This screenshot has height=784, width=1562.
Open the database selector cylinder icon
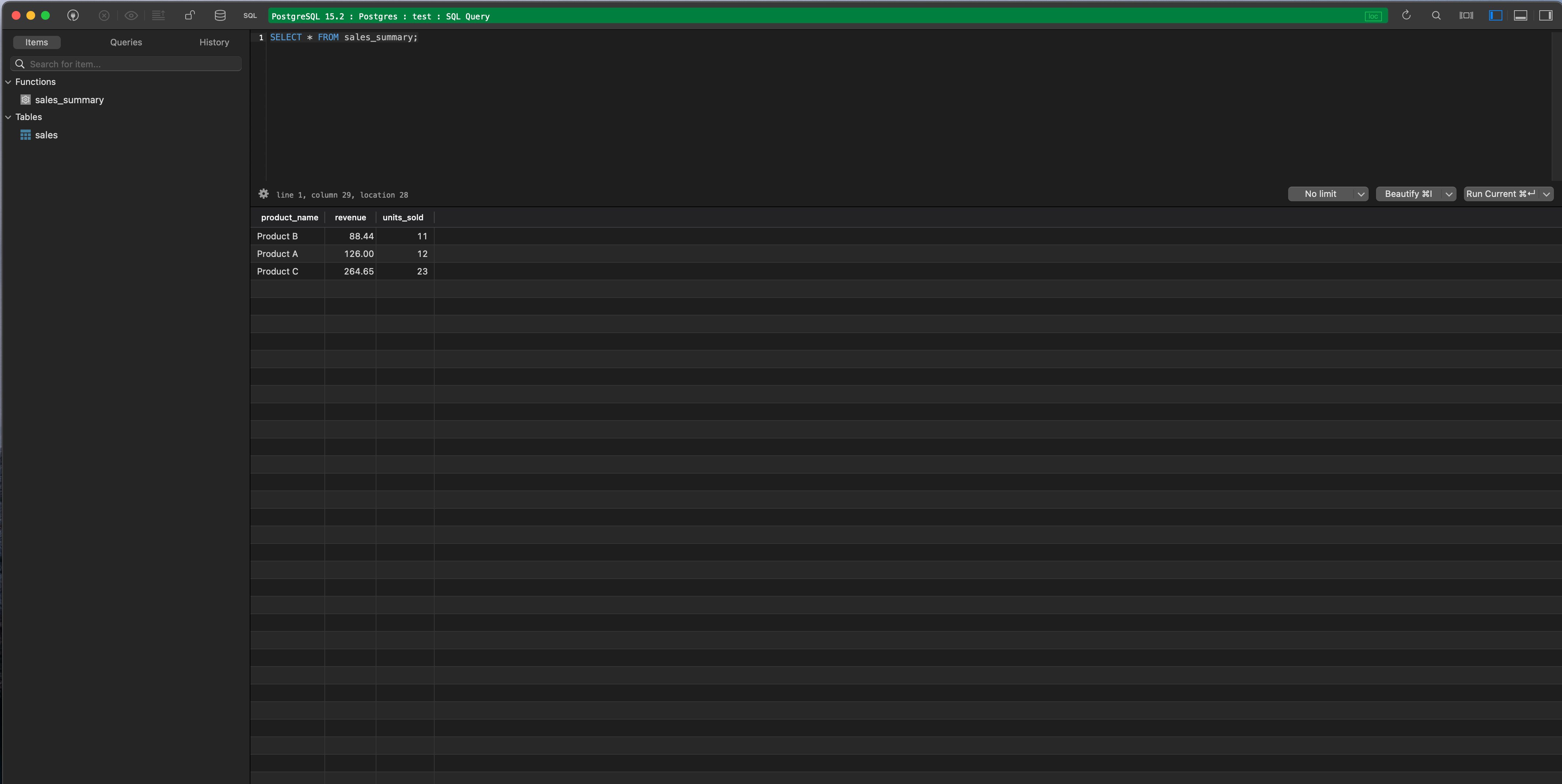(220, 16)
